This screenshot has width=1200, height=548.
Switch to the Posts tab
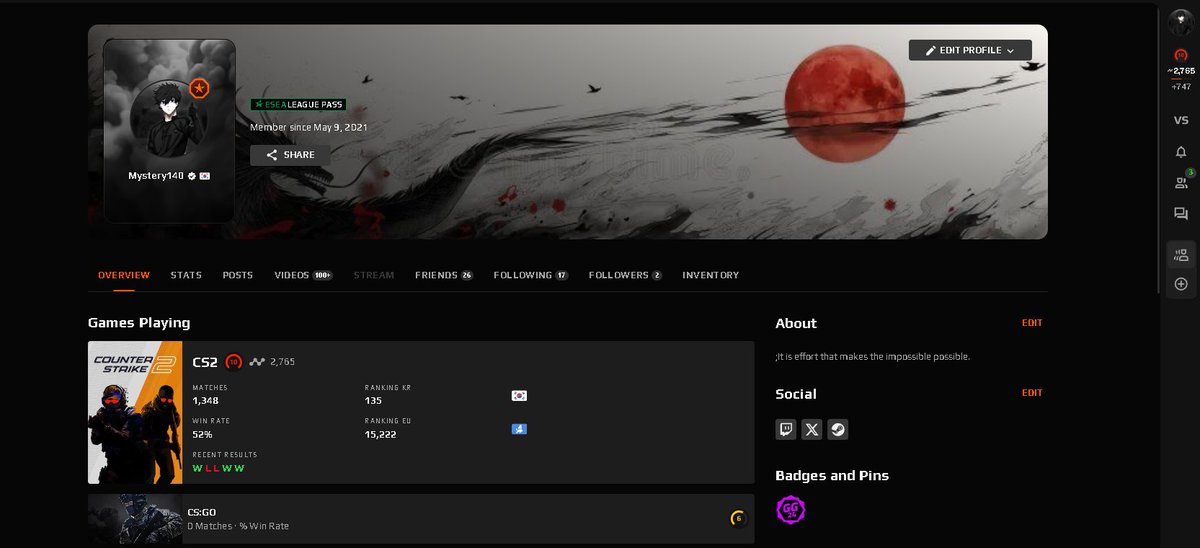tap(238, 275)
